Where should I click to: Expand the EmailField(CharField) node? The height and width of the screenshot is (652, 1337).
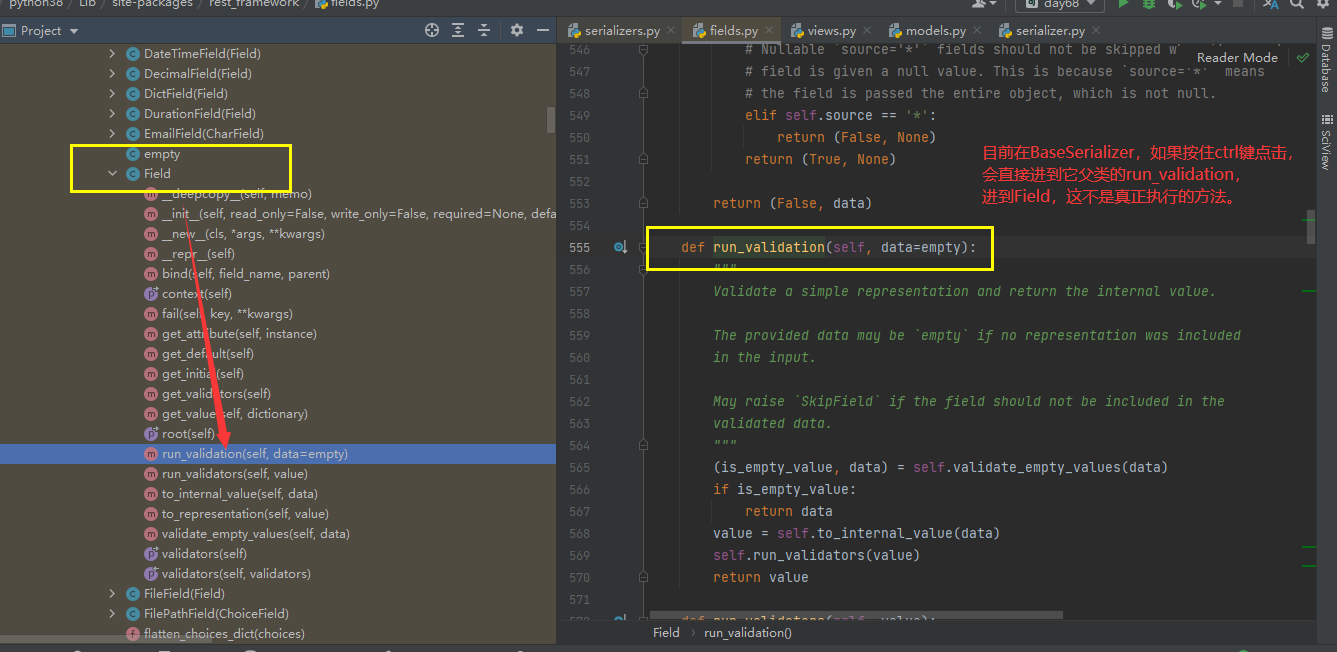[x=112, y=133]
